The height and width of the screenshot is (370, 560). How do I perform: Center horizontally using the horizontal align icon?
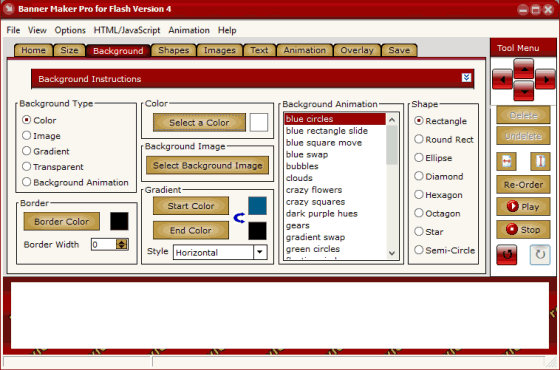click(506, 161)
